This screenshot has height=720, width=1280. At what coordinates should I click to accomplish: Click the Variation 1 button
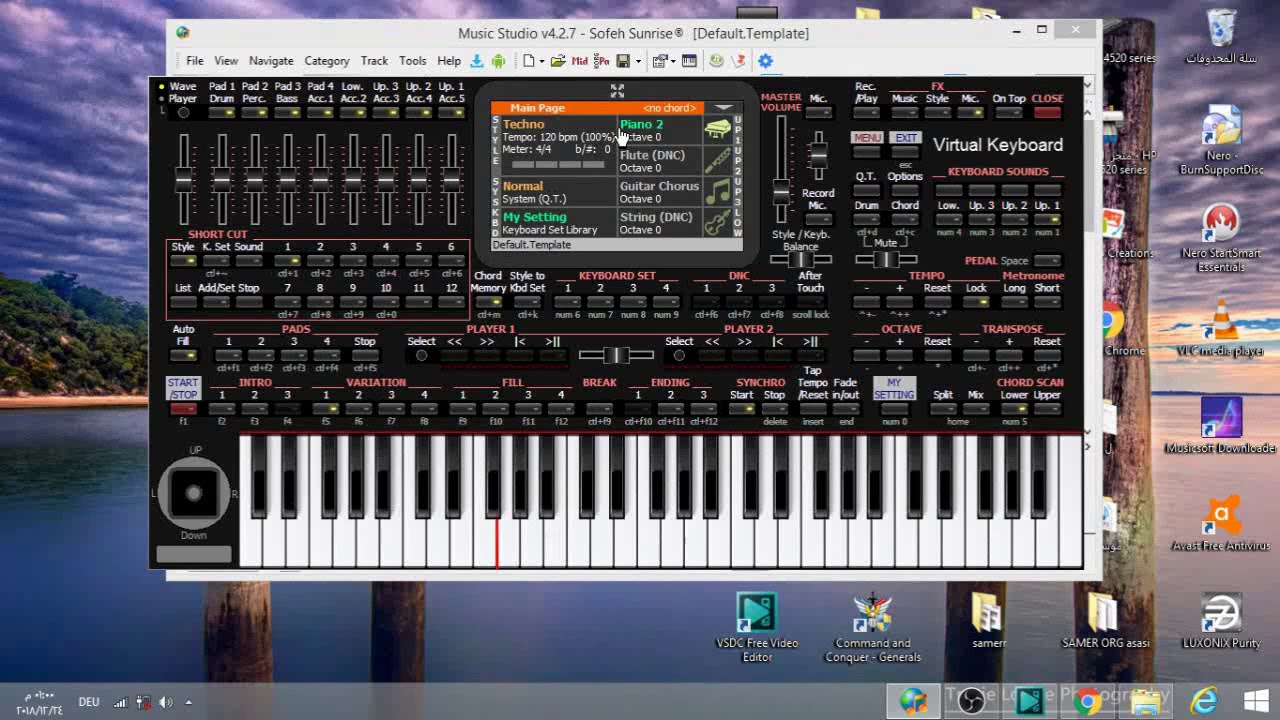325,409
